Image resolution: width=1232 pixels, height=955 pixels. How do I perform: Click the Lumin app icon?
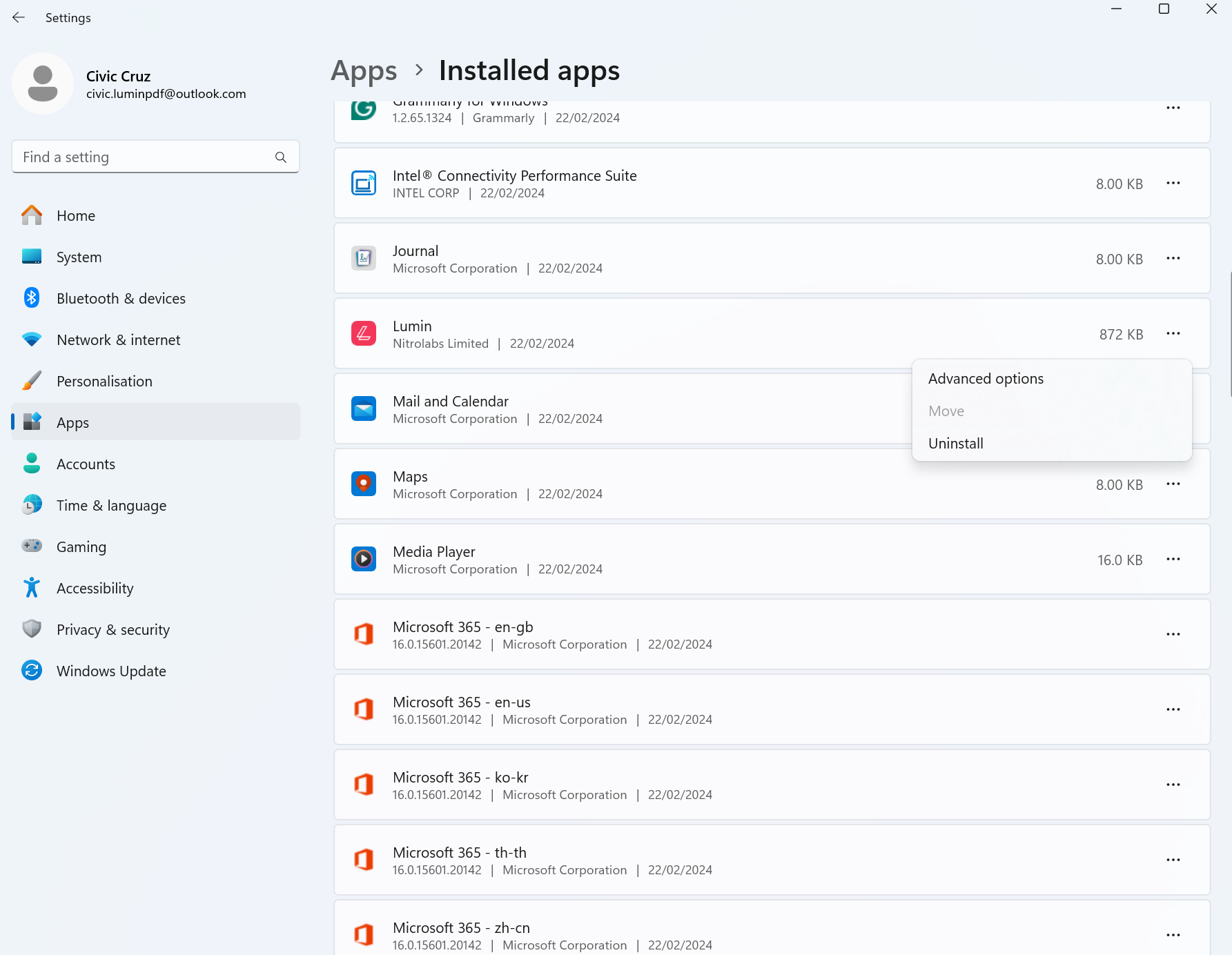tap(364, 333)
